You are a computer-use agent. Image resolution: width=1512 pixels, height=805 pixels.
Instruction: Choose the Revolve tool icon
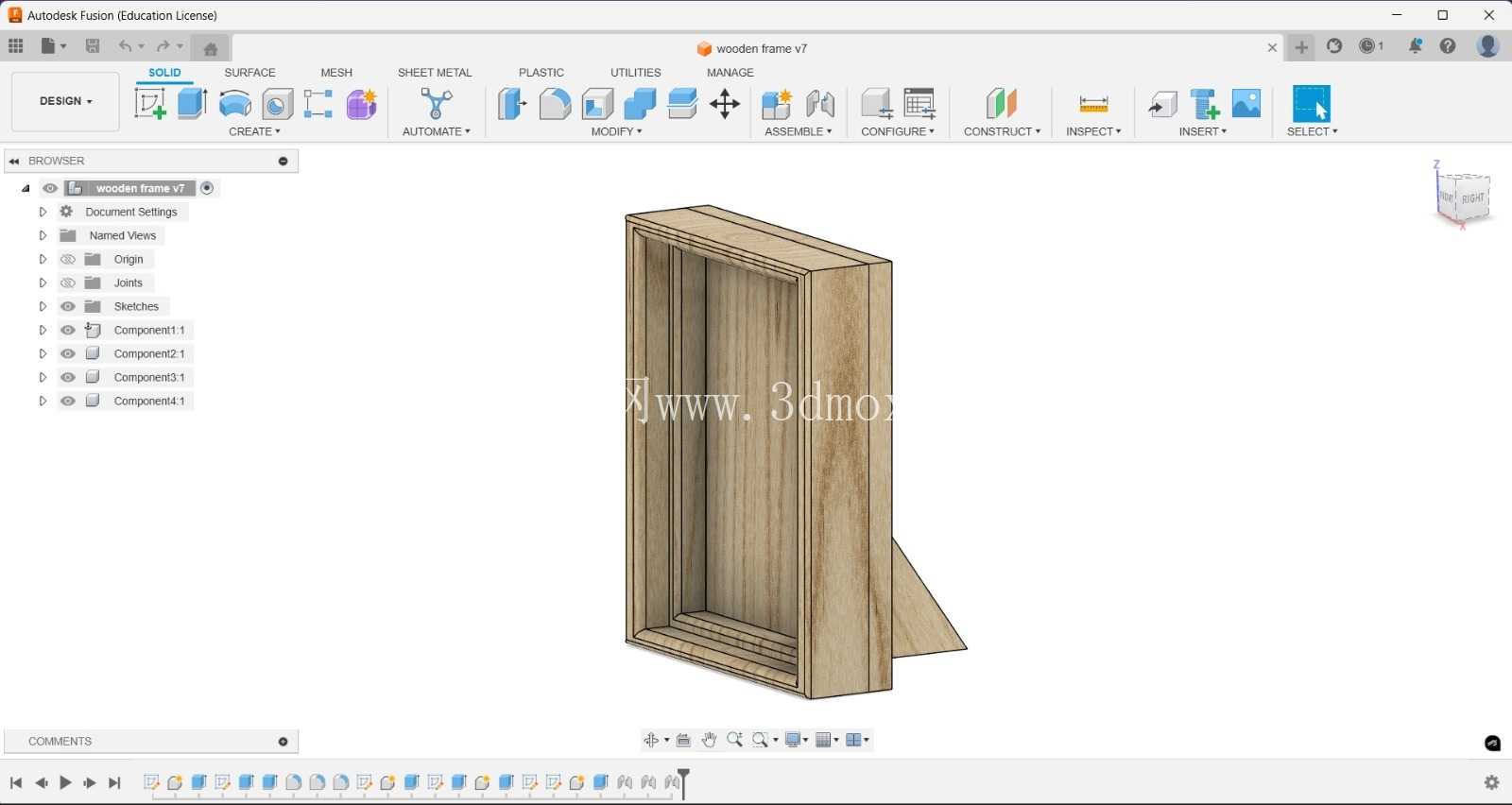(x=235, y=104)
